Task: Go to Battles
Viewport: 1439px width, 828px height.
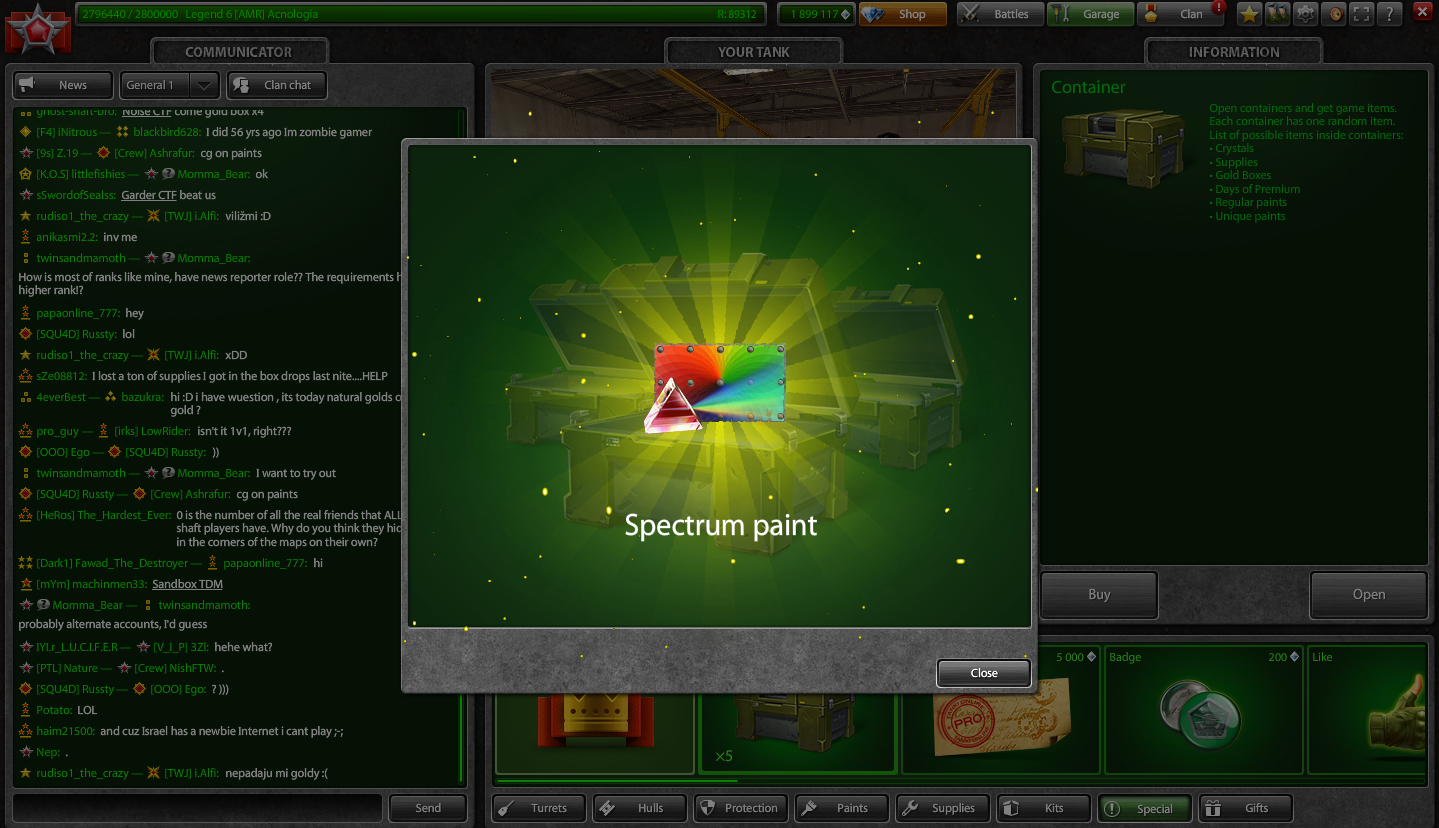Action: (1000, 14)
